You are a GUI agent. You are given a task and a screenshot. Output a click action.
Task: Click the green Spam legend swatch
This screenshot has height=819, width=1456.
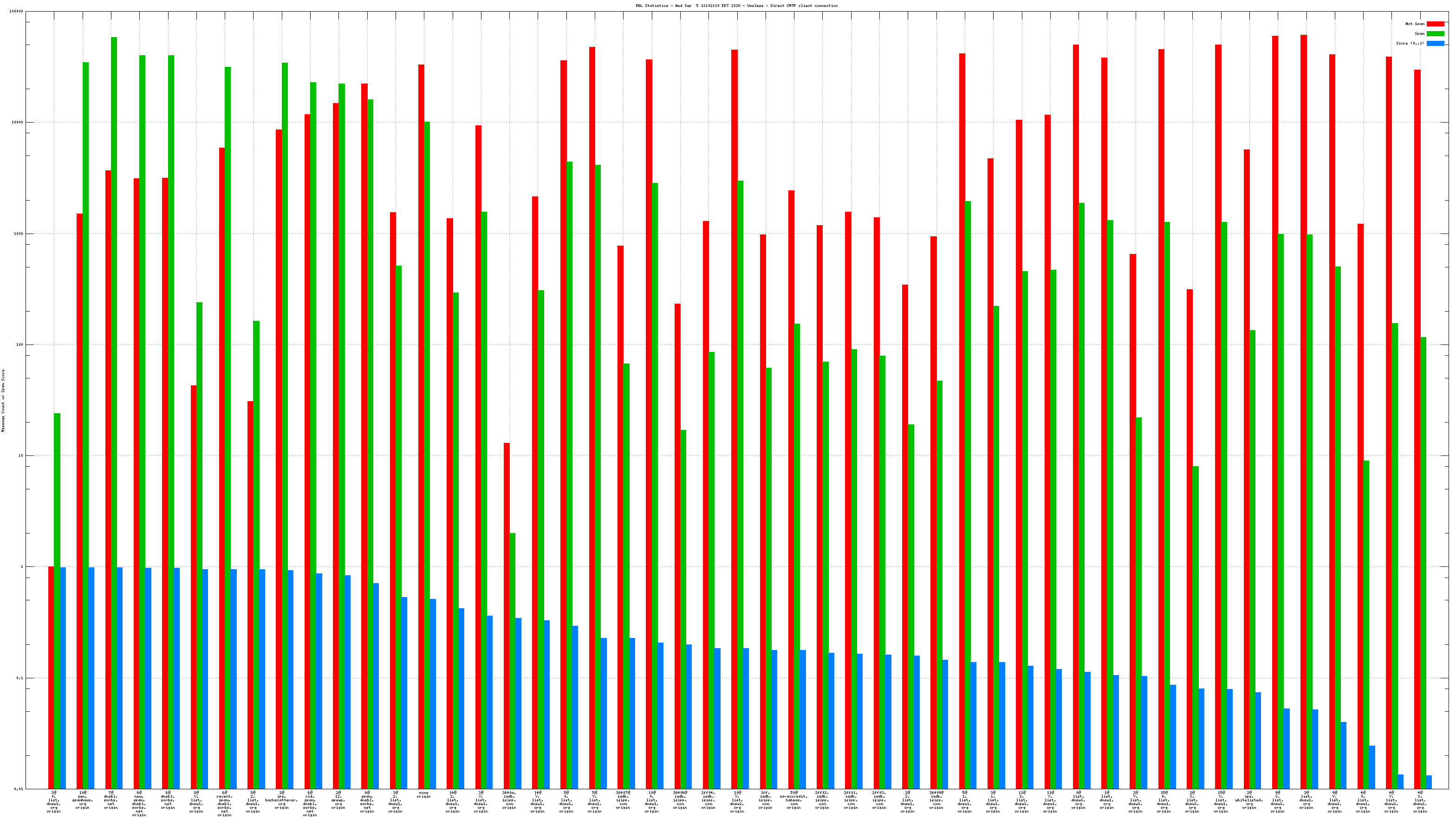(1435, 33)
